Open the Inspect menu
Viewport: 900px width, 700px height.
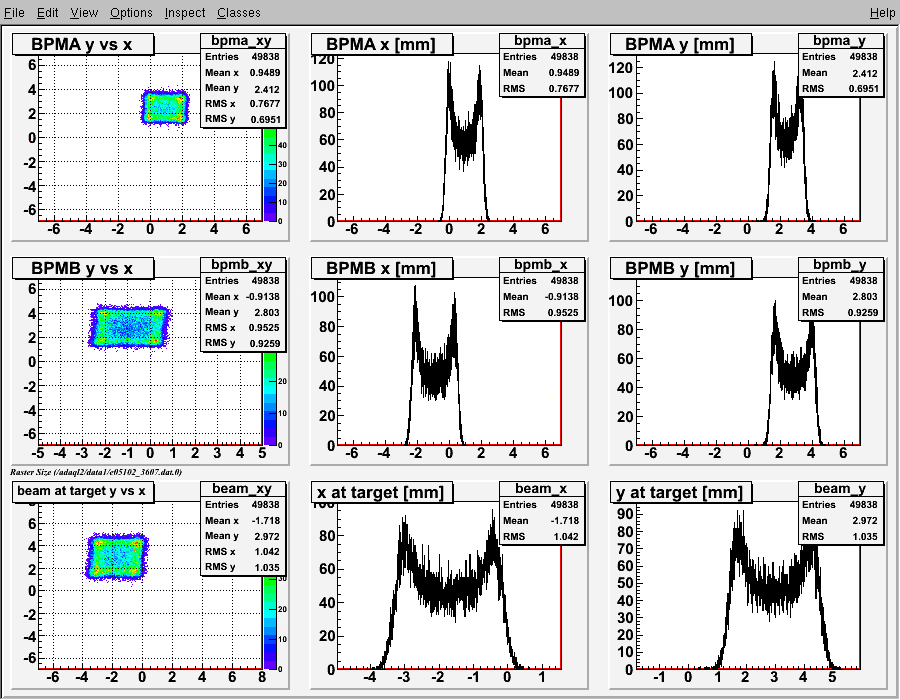[185, 13]
